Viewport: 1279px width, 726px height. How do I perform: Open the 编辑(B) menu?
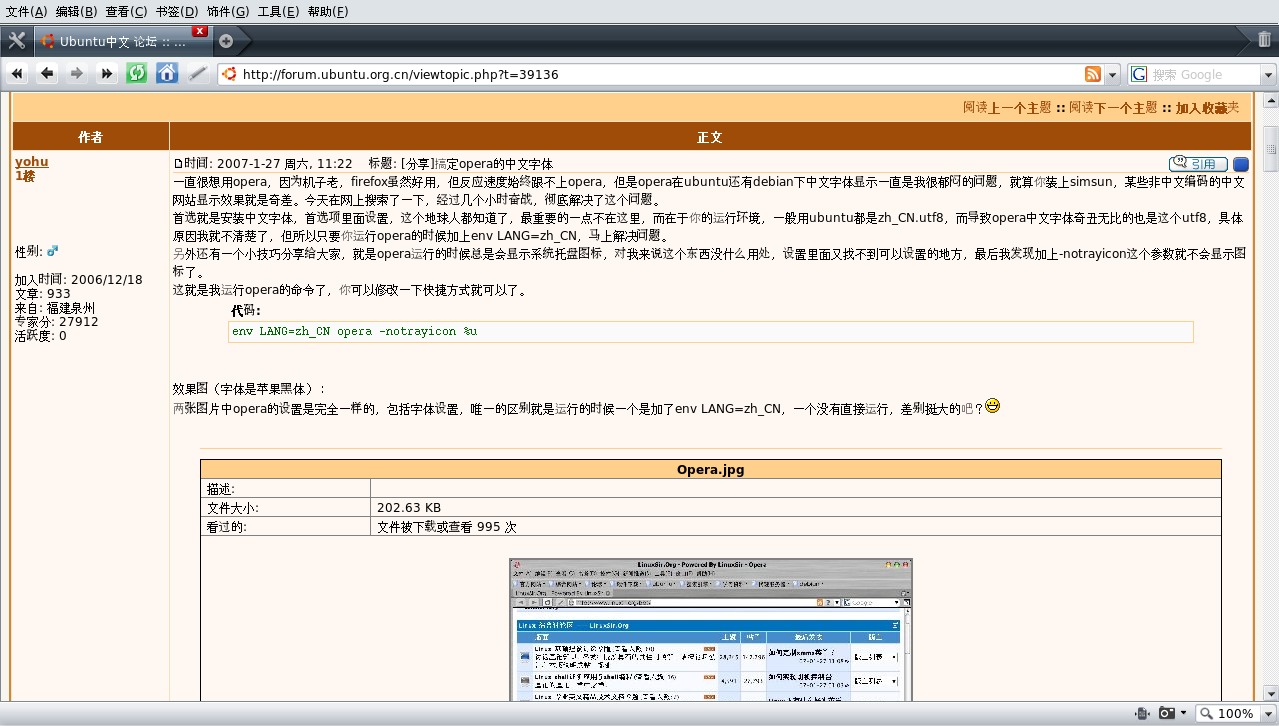[x=76, y=11]
